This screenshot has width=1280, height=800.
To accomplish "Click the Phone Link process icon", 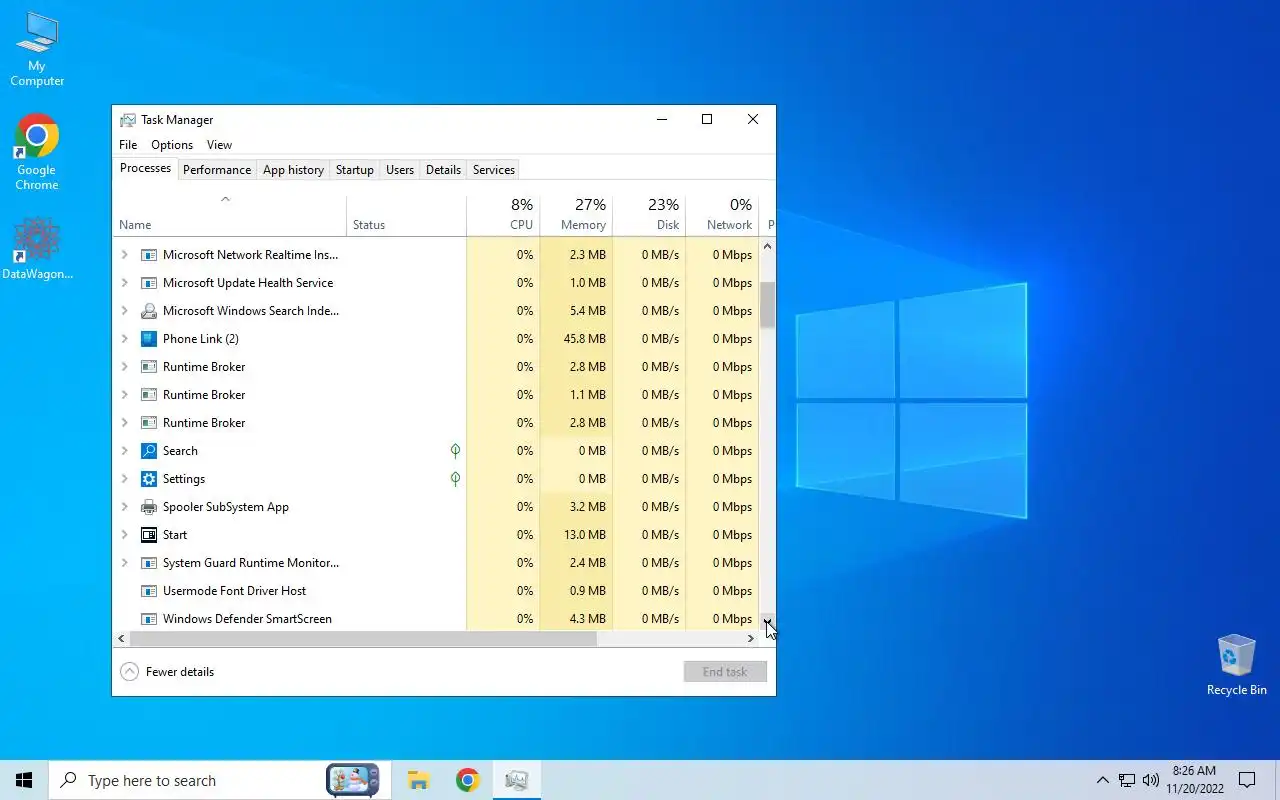I will [149, 339].
